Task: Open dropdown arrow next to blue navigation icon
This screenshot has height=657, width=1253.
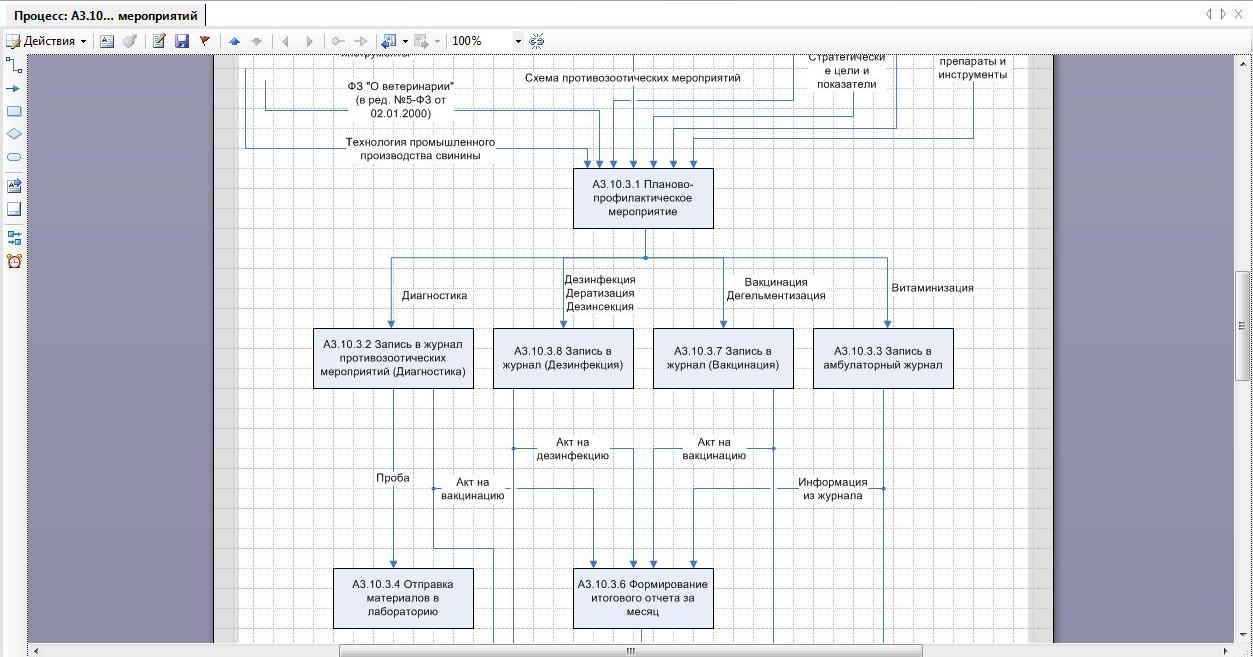Action: [x=405, y=41]
